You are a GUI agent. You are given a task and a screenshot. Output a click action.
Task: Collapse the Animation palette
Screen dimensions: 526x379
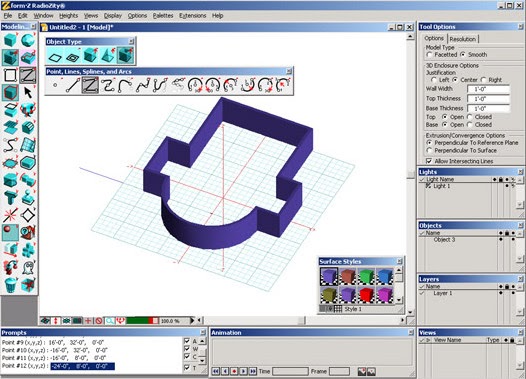coord(411,332)
